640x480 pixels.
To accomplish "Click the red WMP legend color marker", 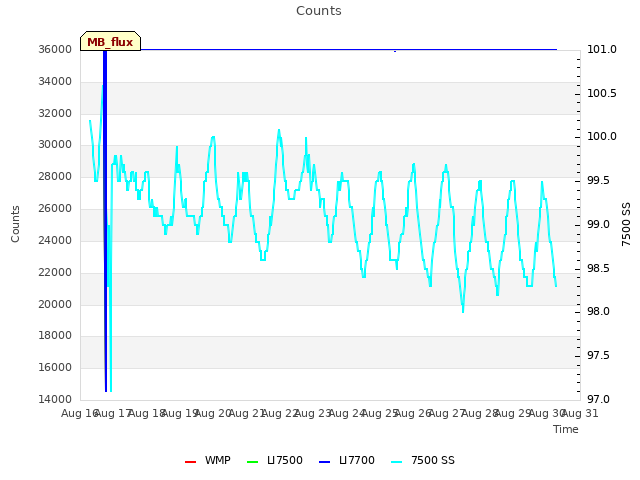I will click(x=190, y=462).
